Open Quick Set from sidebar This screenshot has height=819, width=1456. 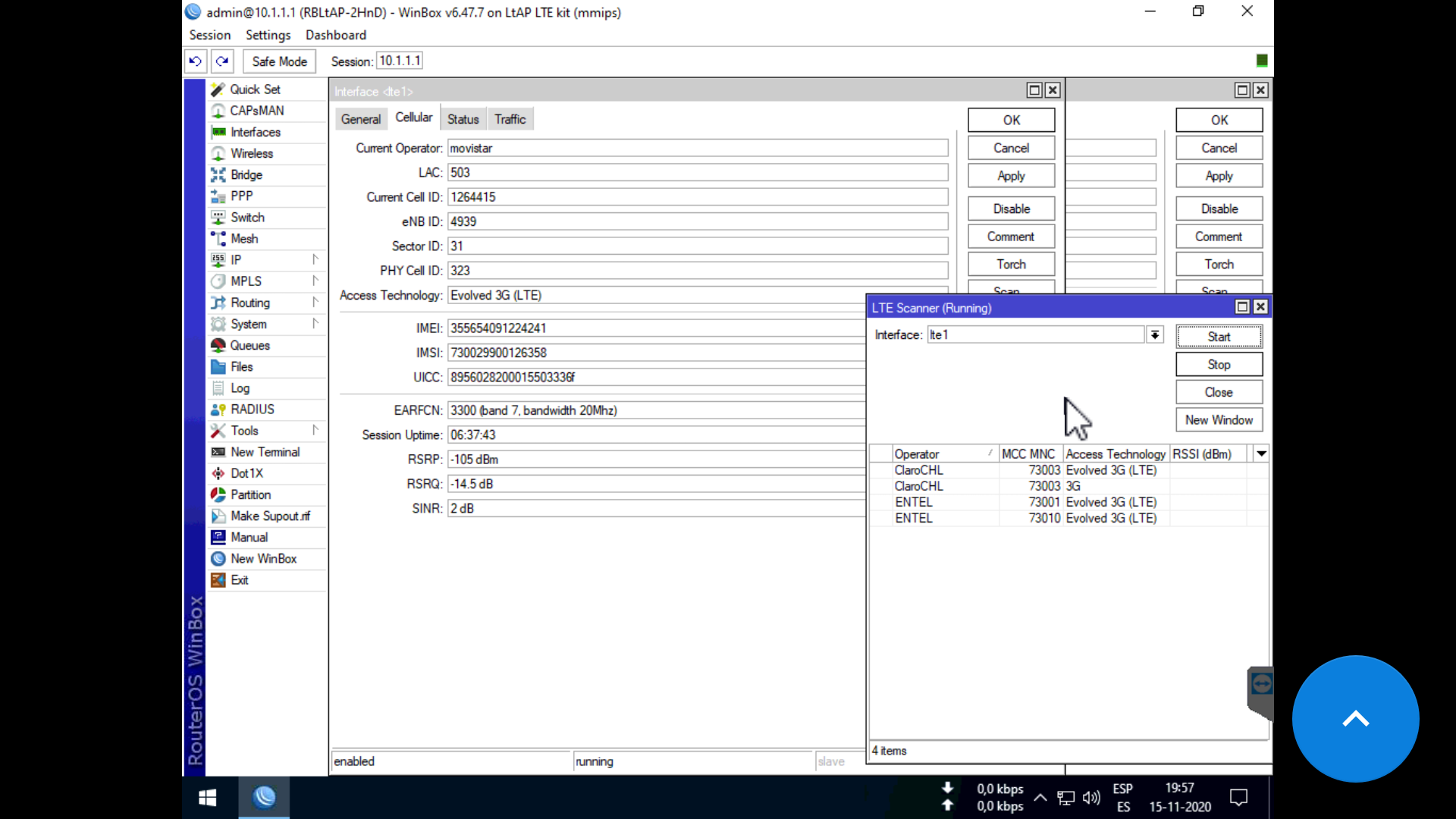tap(255, 89)
